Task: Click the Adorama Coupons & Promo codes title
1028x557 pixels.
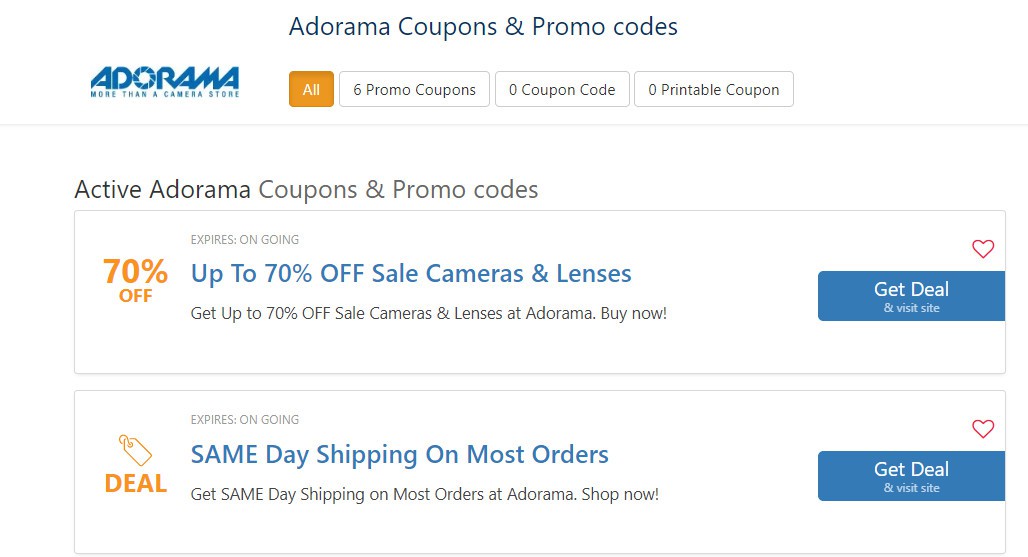Action: [x=483, y=26]
